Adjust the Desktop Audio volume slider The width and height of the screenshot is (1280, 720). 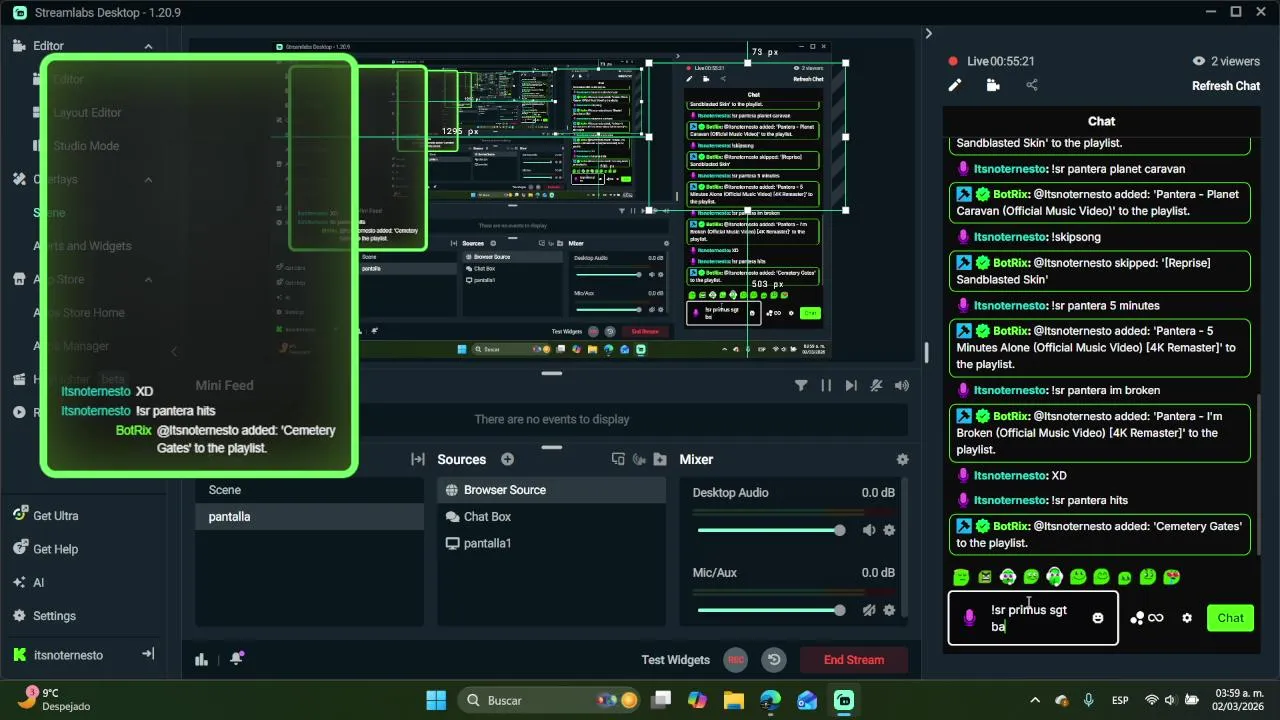(x=770, y=531)
